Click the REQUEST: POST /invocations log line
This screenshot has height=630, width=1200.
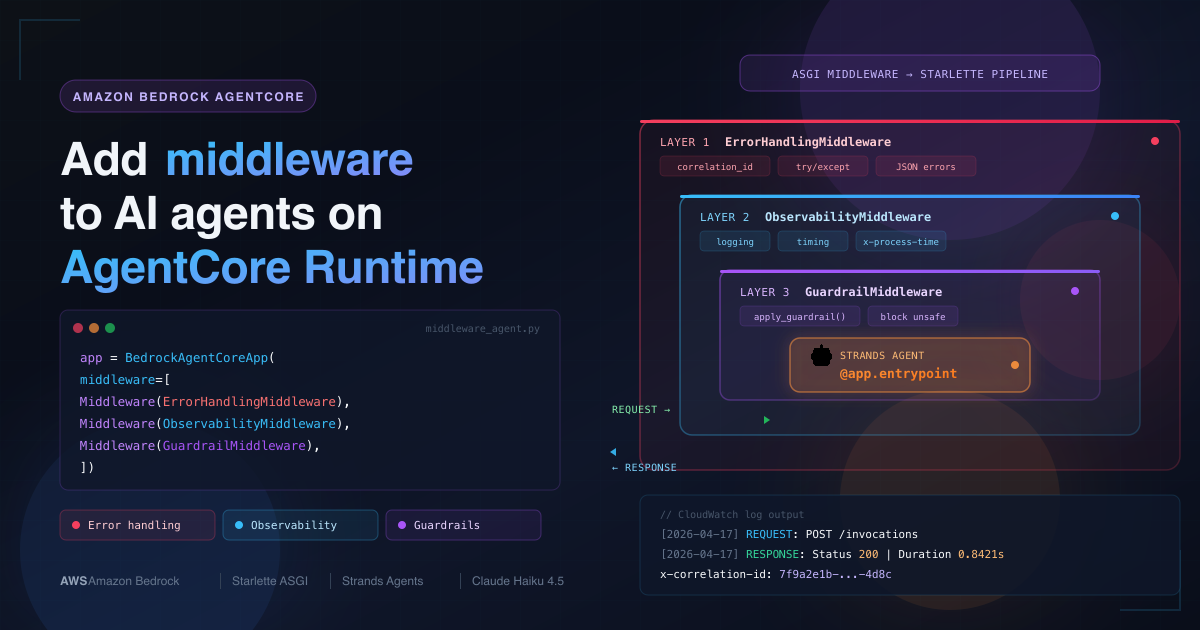click(x=789, y=535)
